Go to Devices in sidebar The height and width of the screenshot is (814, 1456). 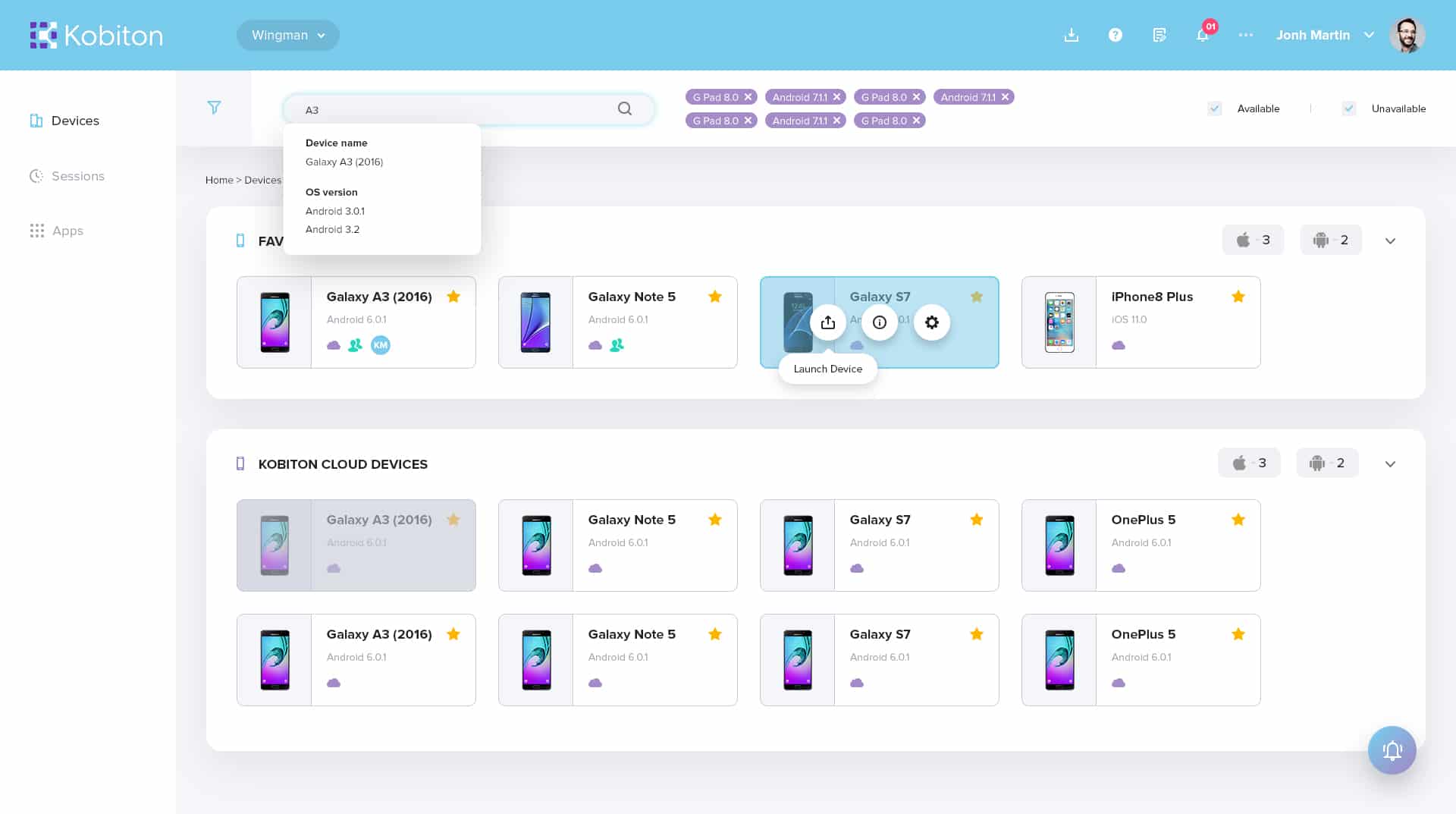tap(64, 121)
